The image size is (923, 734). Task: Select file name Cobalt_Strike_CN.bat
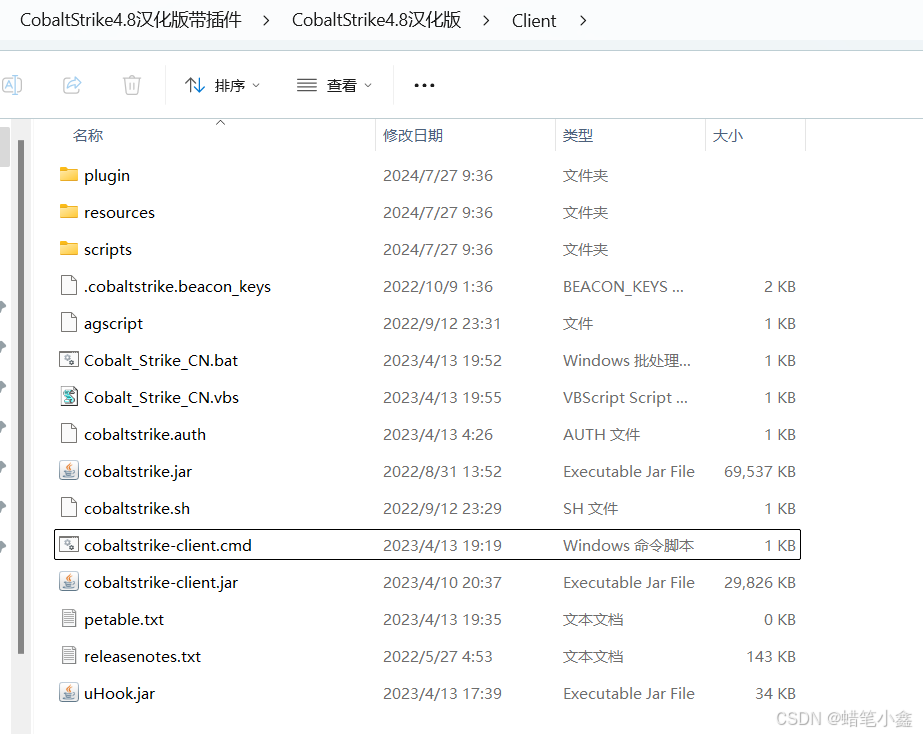(x=161, y=360)
